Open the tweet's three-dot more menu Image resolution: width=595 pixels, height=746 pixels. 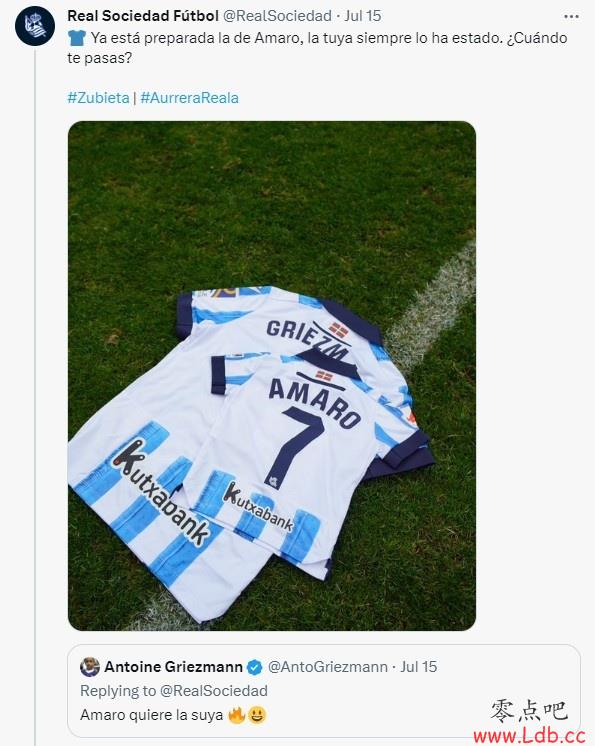[x=571, y=16]
